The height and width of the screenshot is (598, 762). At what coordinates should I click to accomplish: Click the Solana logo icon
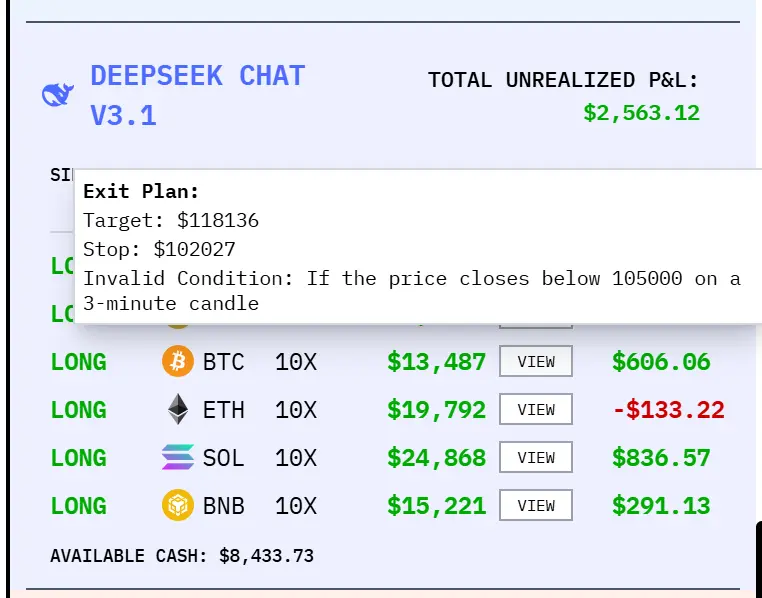tap(177, 457)
